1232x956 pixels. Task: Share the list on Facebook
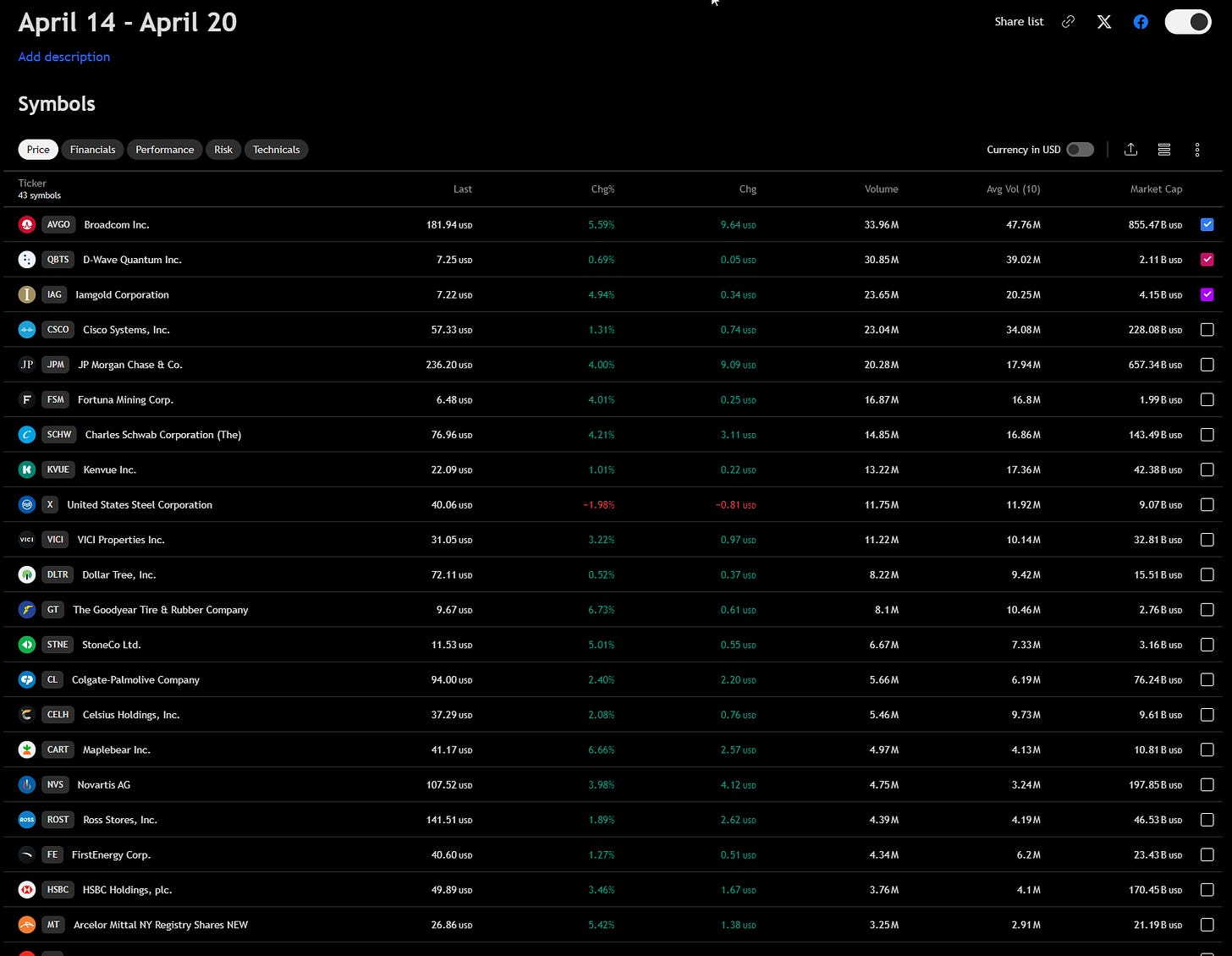[x=1141, y=22]
